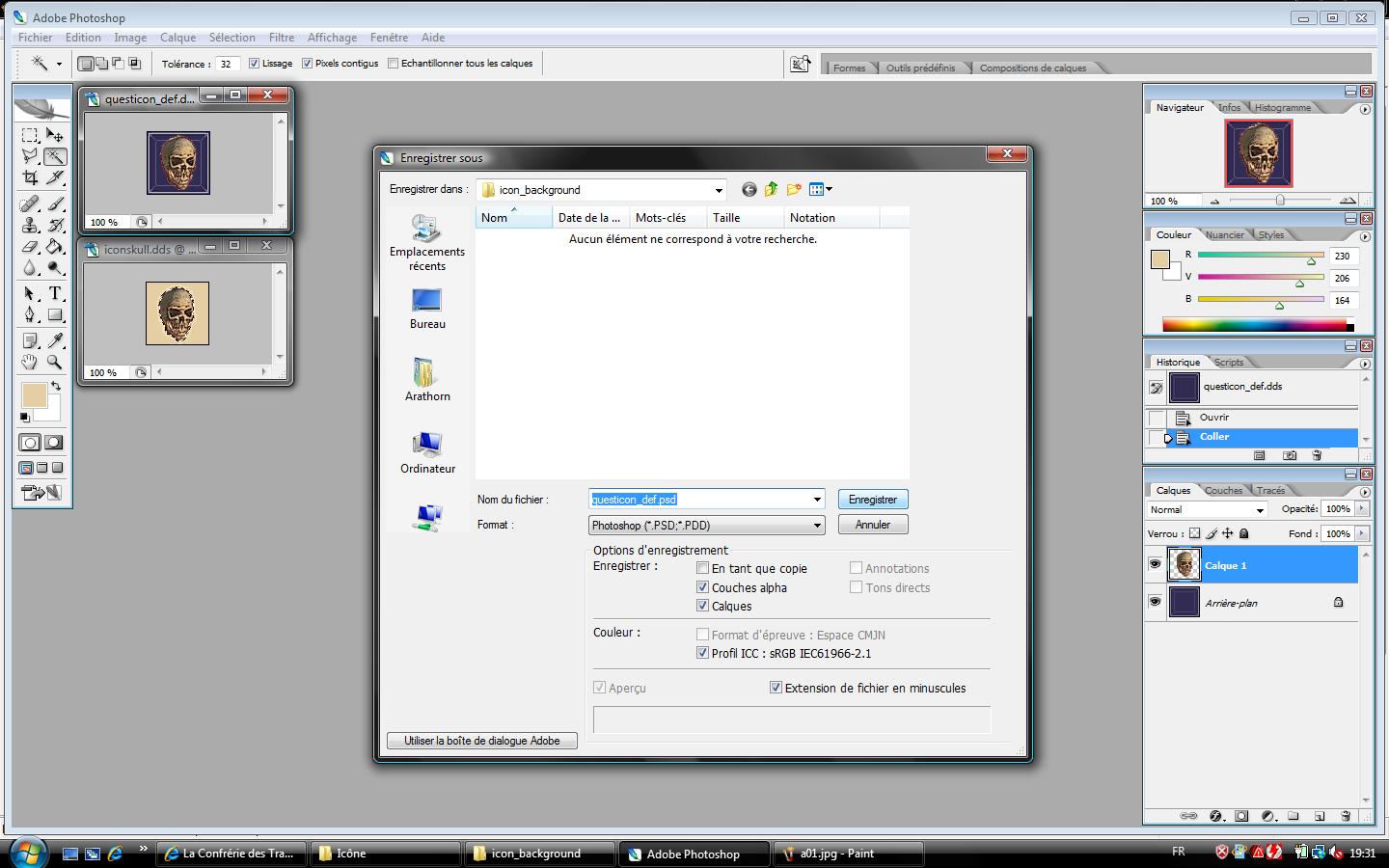The width and height of the screenshot is (1389, 868).
Task: Open a01.jpg - Paint taskbar item
Action: pos(849,854)
